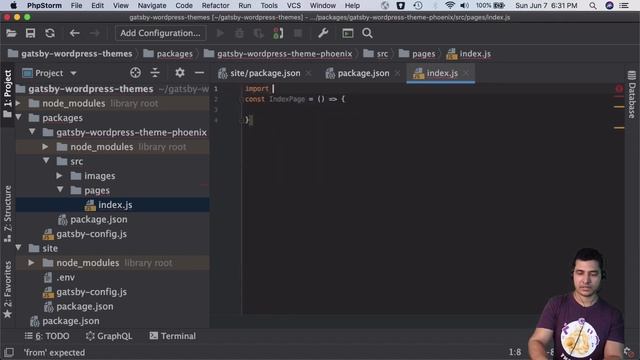Open Settings via the wrench icon

click(323, 33)
